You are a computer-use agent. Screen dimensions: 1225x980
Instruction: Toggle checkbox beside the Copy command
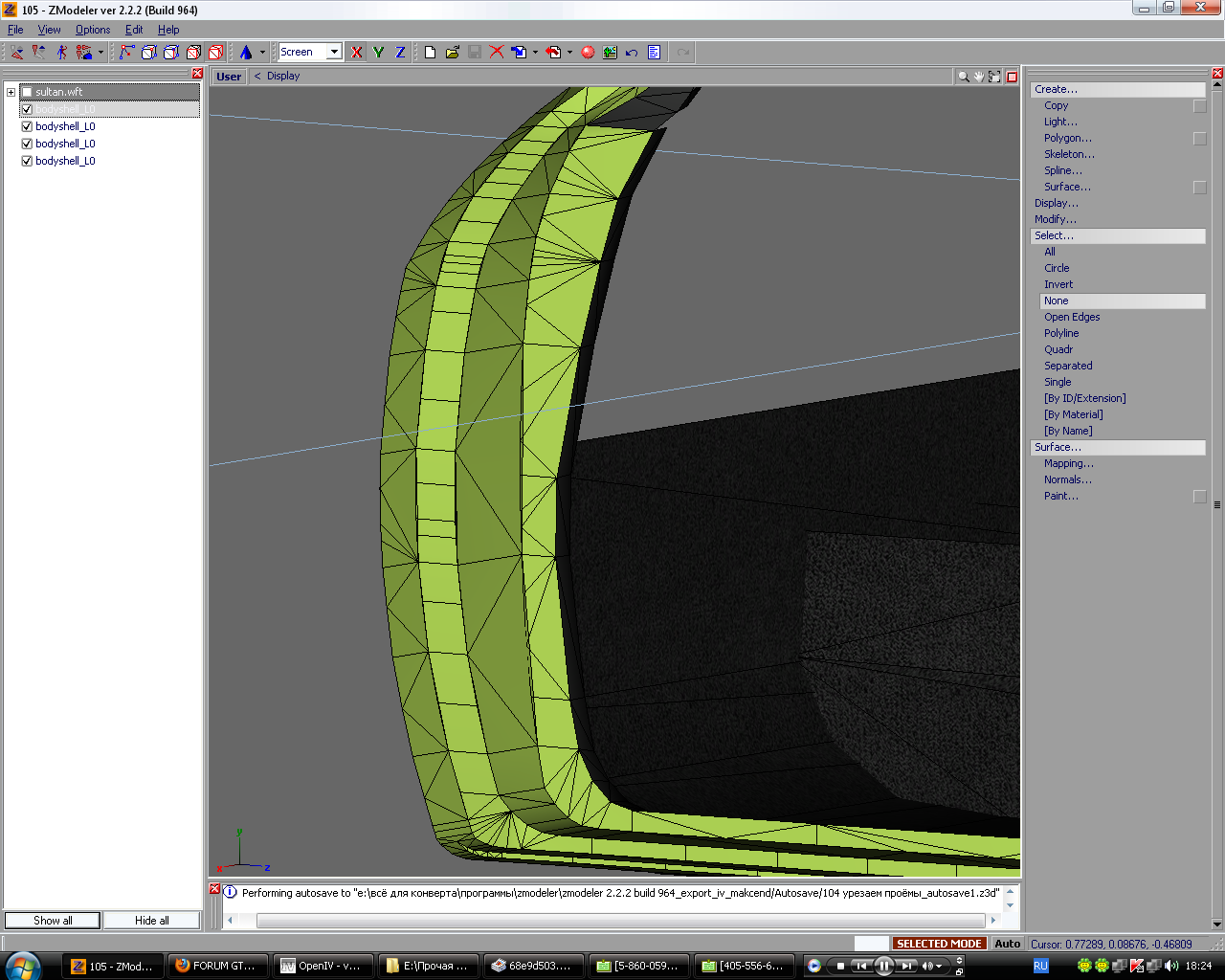[x=1199, y=106]
